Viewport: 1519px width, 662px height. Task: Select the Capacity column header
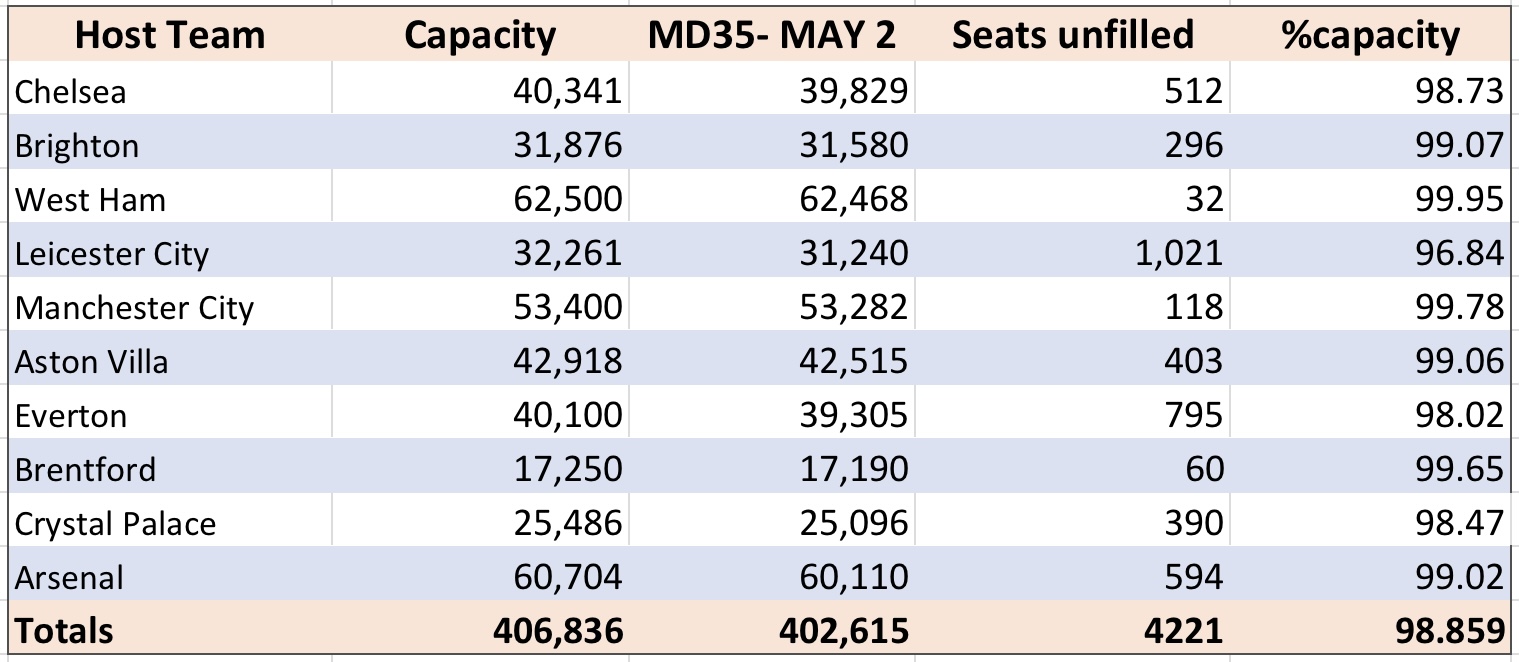pyautogui.click(x=479, y=36)
